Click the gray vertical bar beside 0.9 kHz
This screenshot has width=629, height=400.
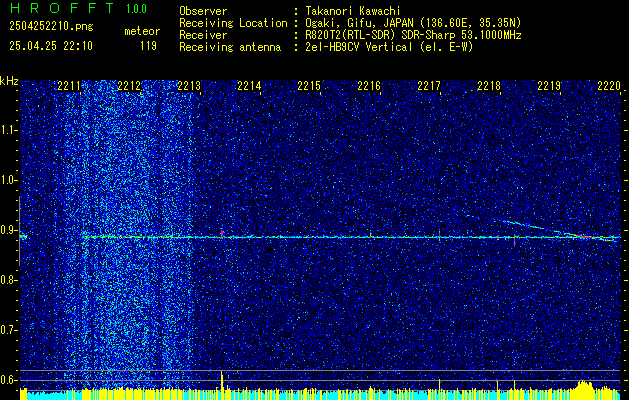click(19, 231)
